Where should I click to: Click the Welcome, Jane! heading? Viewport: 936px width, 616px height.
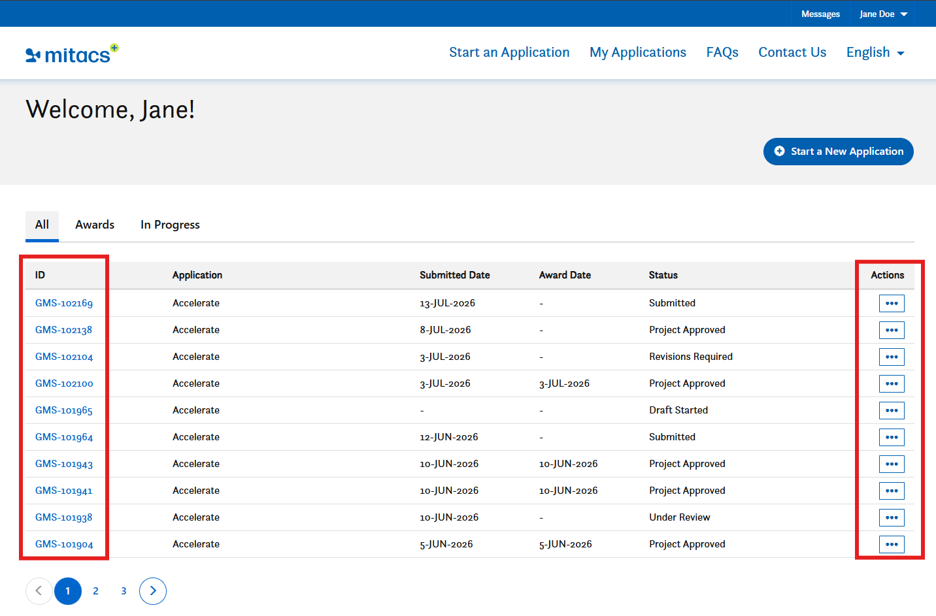tap(110, 110)
